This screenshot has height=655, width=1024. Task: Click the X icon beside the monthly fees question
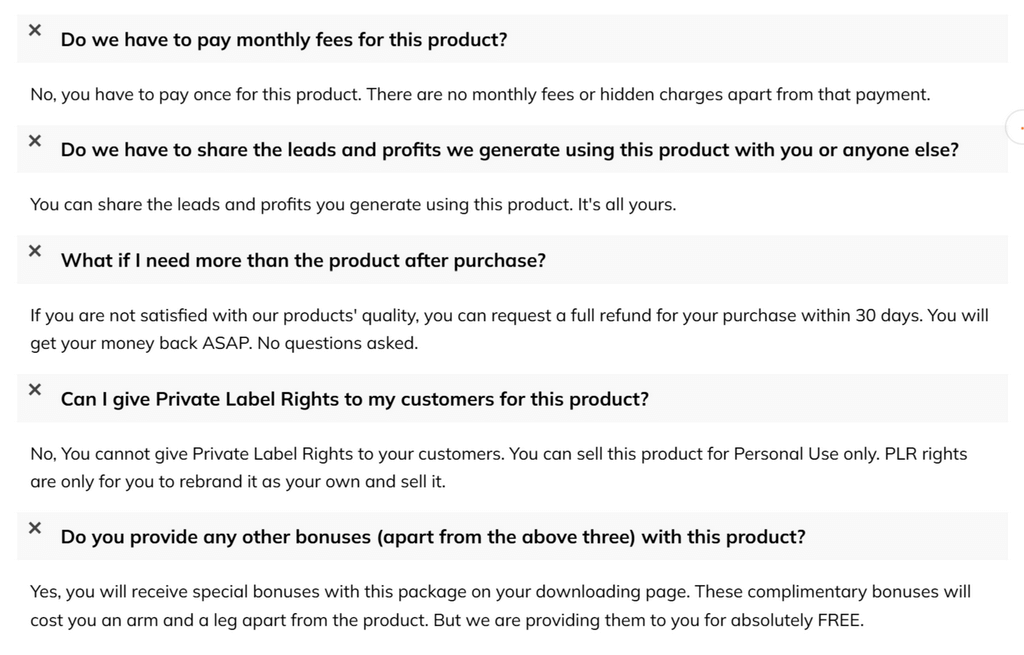pos(35,31)
